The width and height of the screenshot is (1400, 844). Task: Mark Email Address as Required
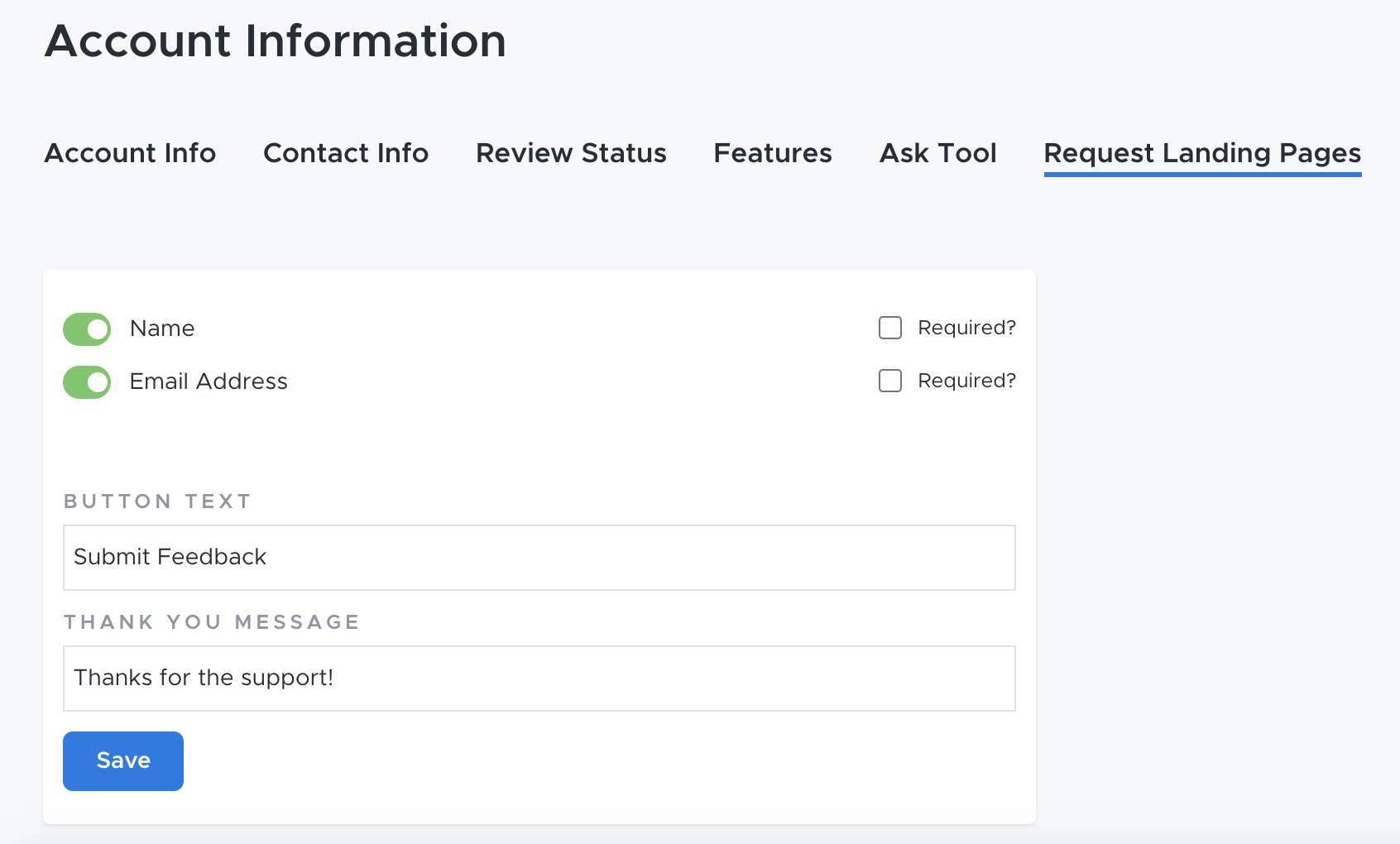(x=889, y=381)
